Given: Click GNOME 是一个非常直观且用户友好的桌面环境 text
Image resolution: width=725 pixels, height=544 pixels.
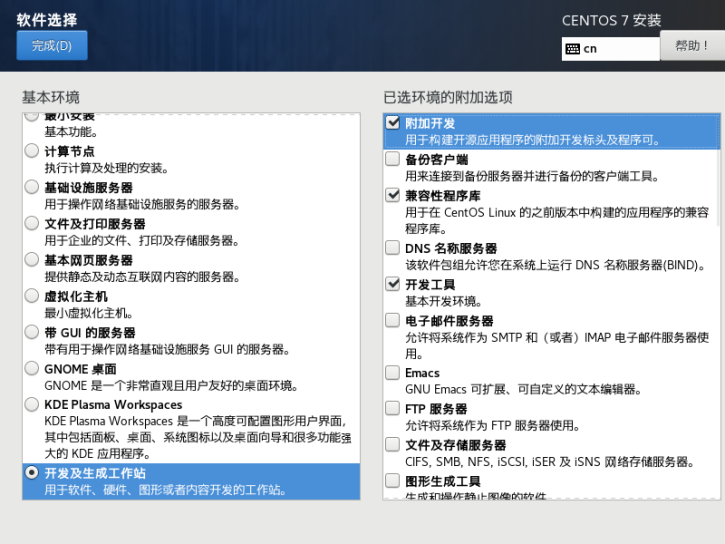Looking at the screenshot, I should click(x=171, y=385).
